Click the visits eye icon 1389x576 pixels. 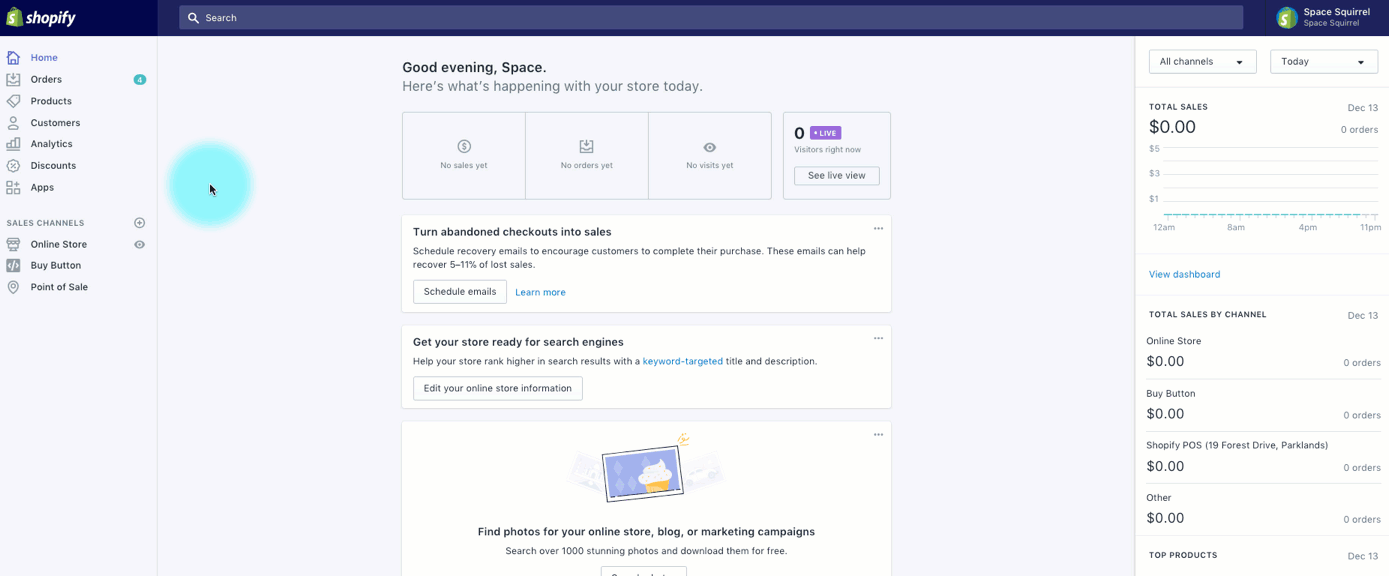710,147
